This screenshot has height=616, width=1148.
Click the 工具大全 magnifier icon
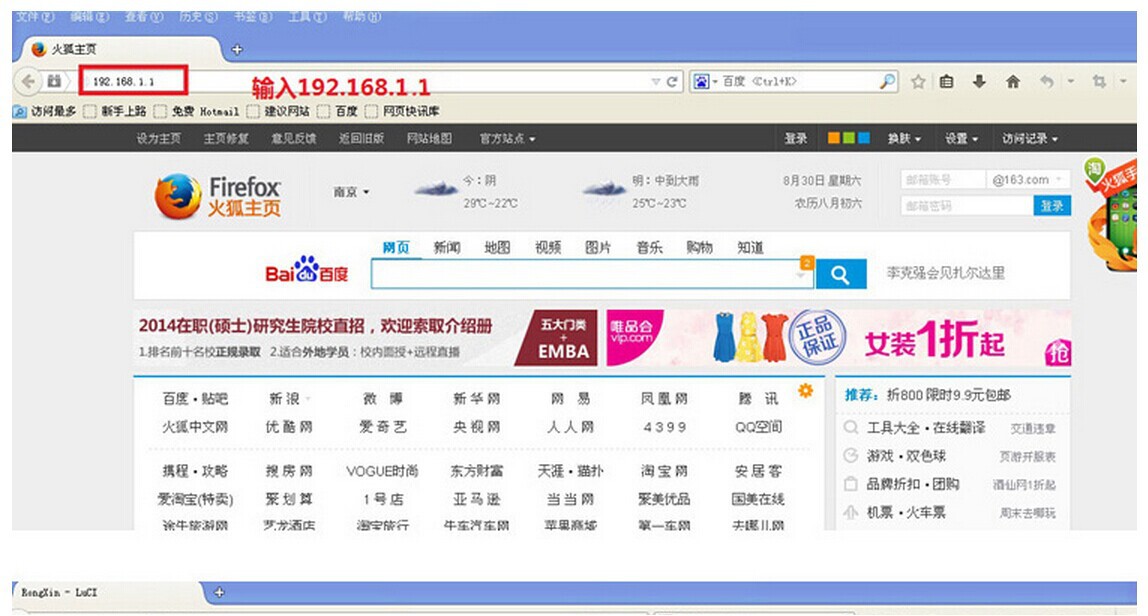click(x=851, y=428)
